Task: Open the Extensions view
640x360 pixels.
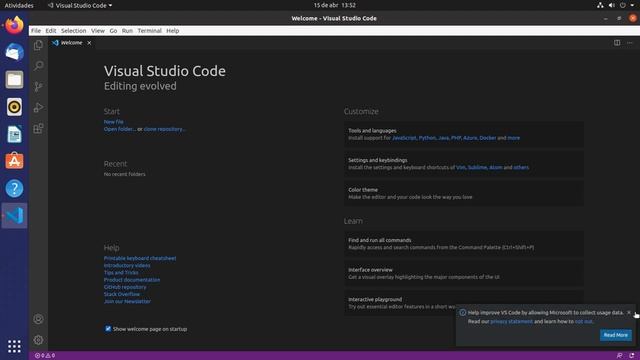Action: [x=38, y=129]
